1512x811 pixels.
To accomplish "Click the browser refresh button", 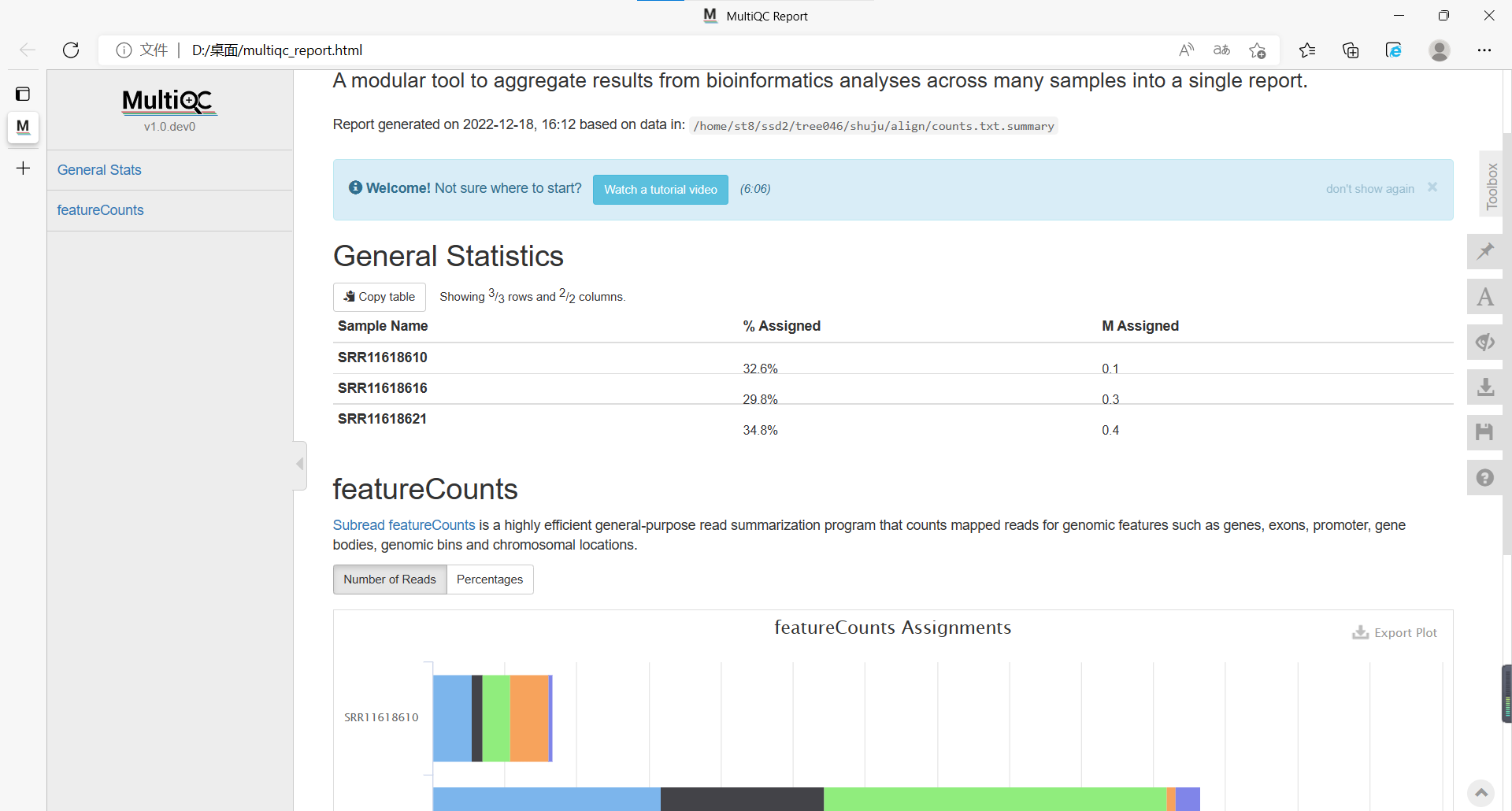I will (71, 50).
